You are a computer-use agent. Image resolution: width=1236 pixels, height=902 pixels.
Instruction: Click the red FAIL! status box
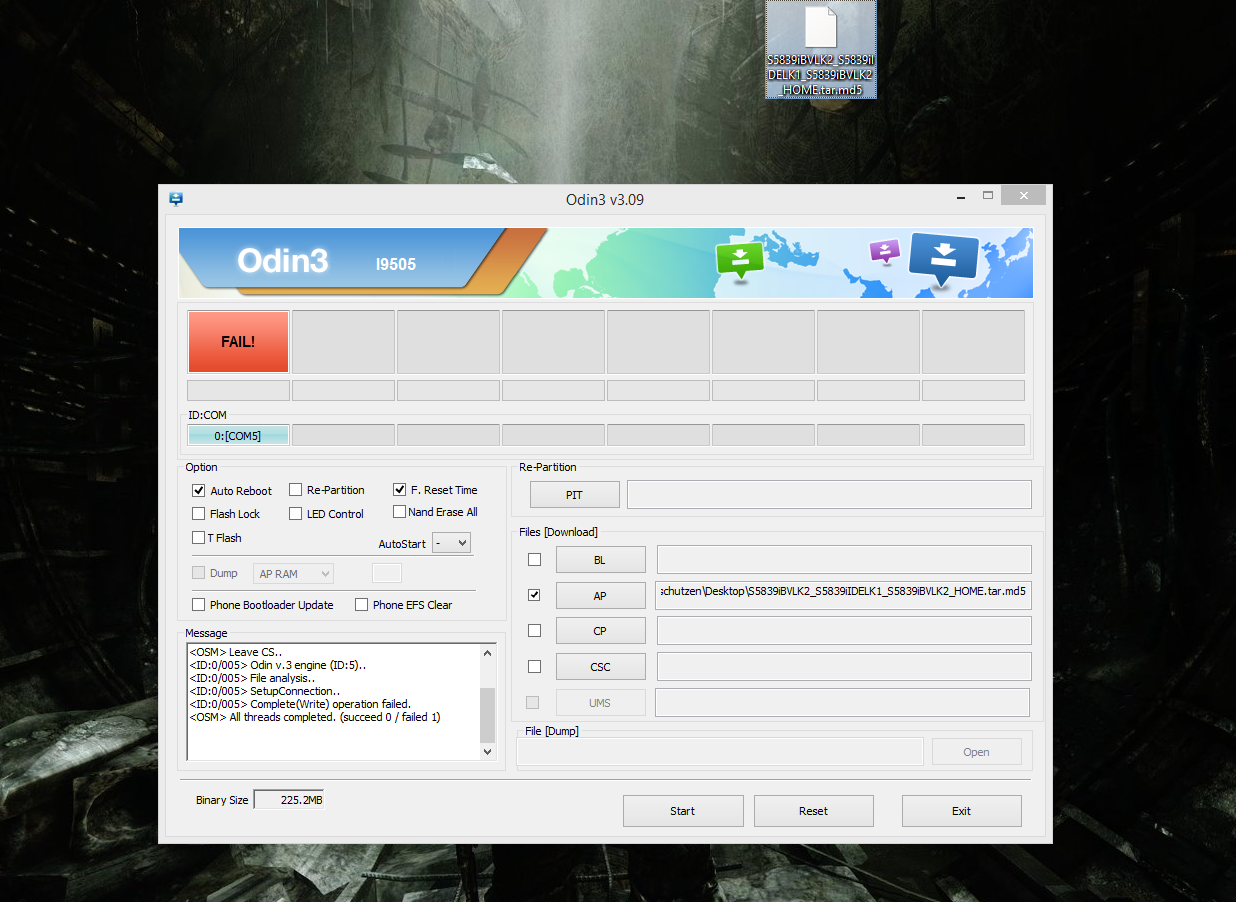238,341
